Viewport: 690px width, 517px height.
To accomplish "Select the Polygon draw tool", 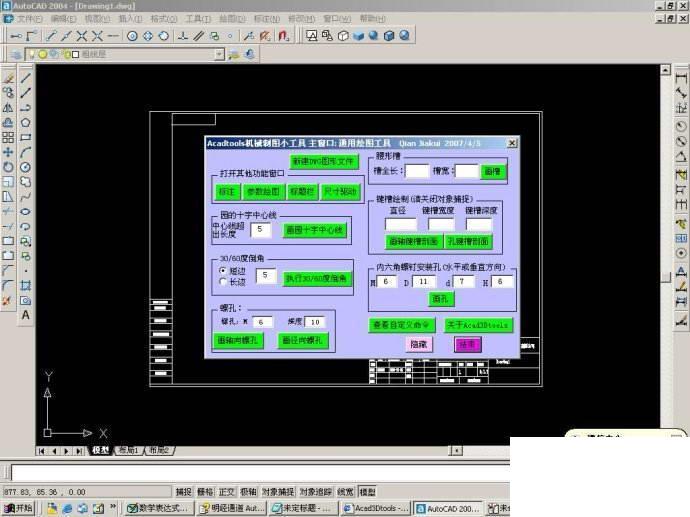I will [26, 123].
